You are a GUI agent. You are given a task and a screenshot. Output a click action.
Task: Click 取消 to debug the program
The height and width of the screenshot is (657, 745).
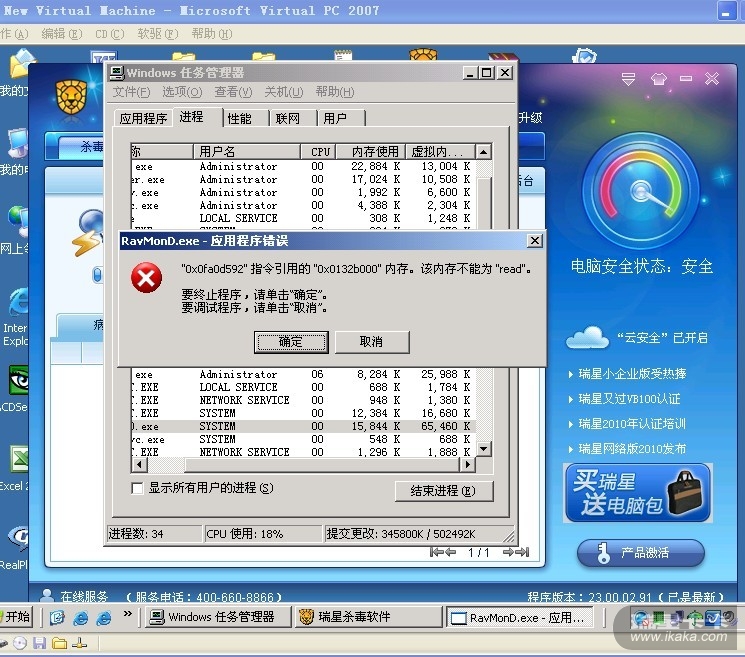372,342
